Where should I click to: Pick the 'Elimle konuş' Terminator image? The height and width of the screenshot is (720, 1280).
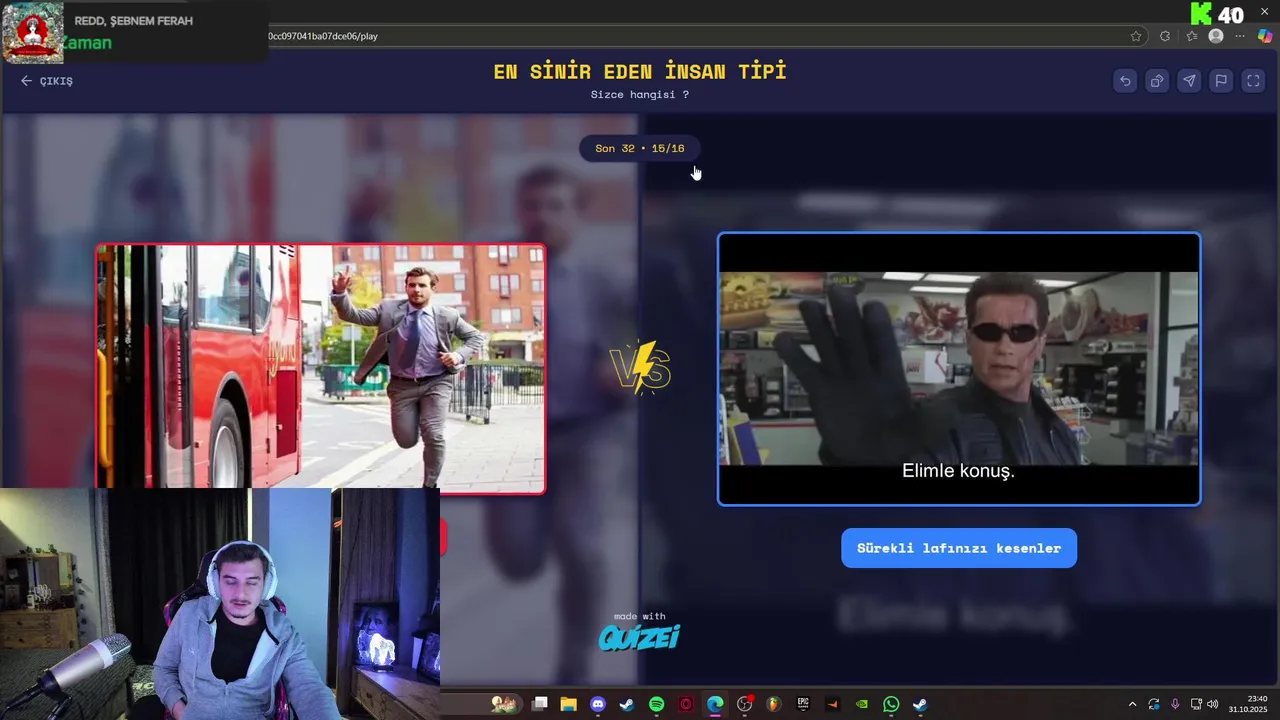(x=959, y=369)
